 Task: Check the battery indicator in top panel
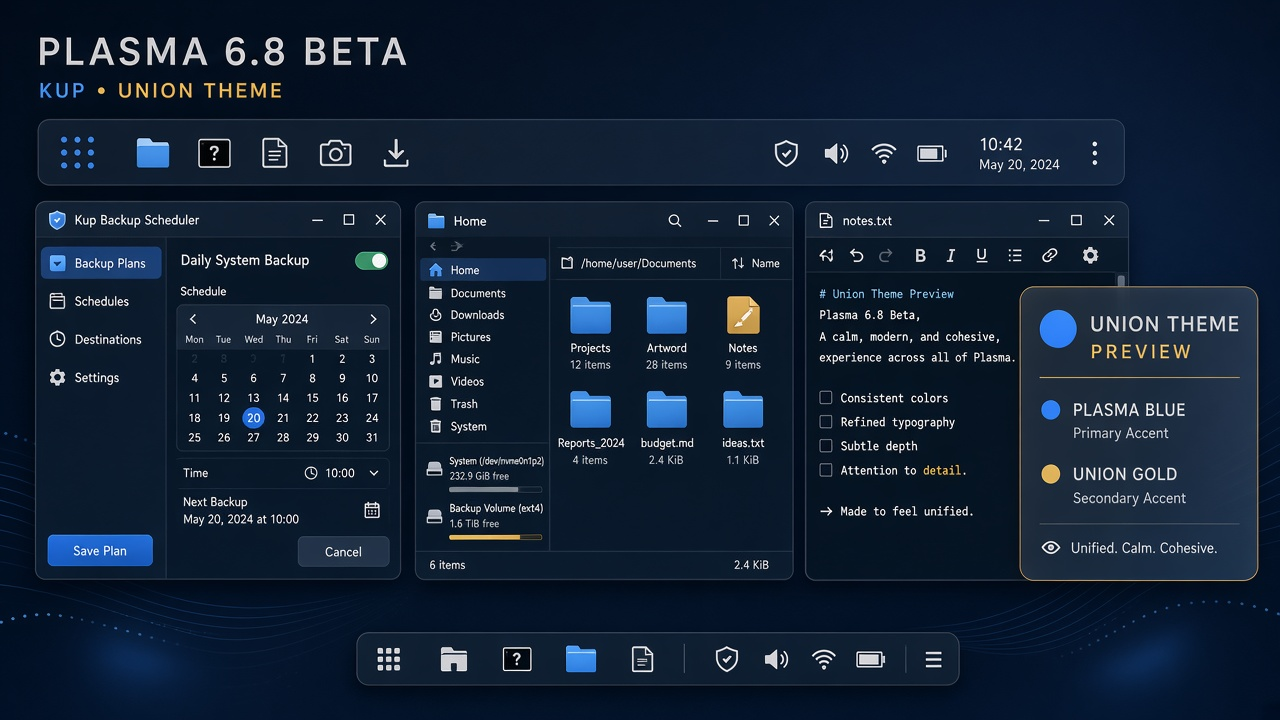(x=932, y=153)
